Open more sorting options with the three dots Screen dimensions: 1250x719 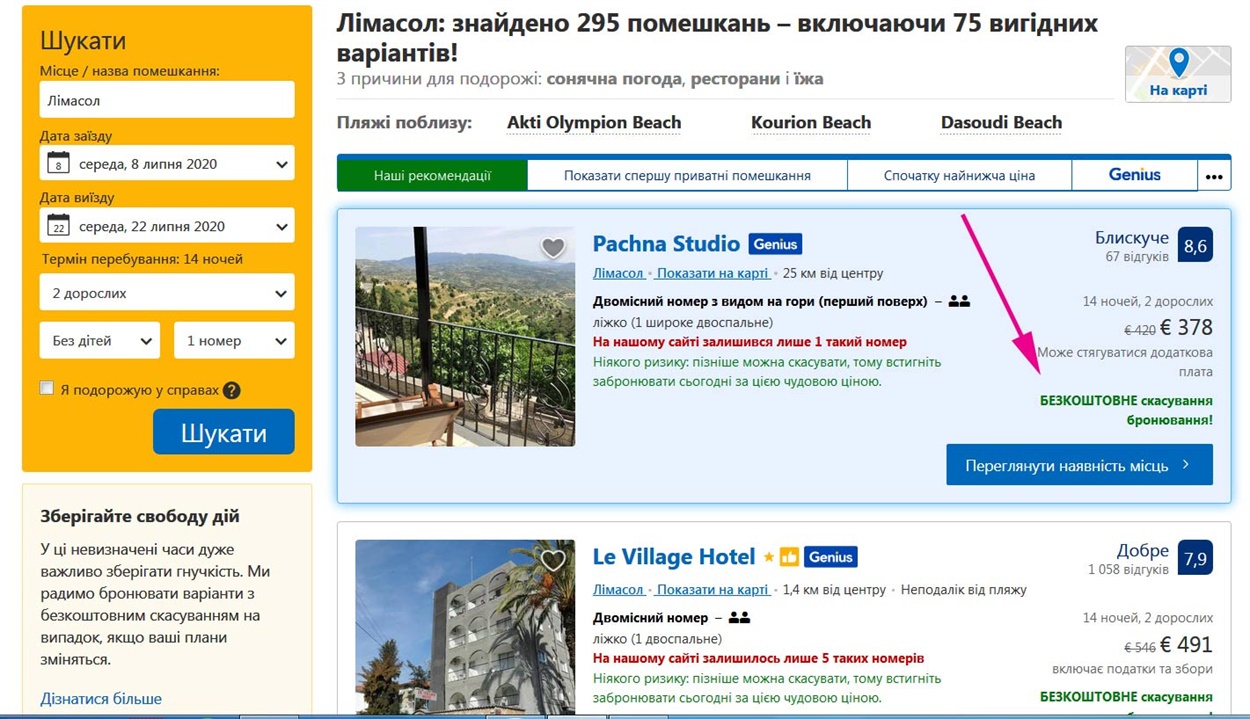click(x=1214, y=176)
